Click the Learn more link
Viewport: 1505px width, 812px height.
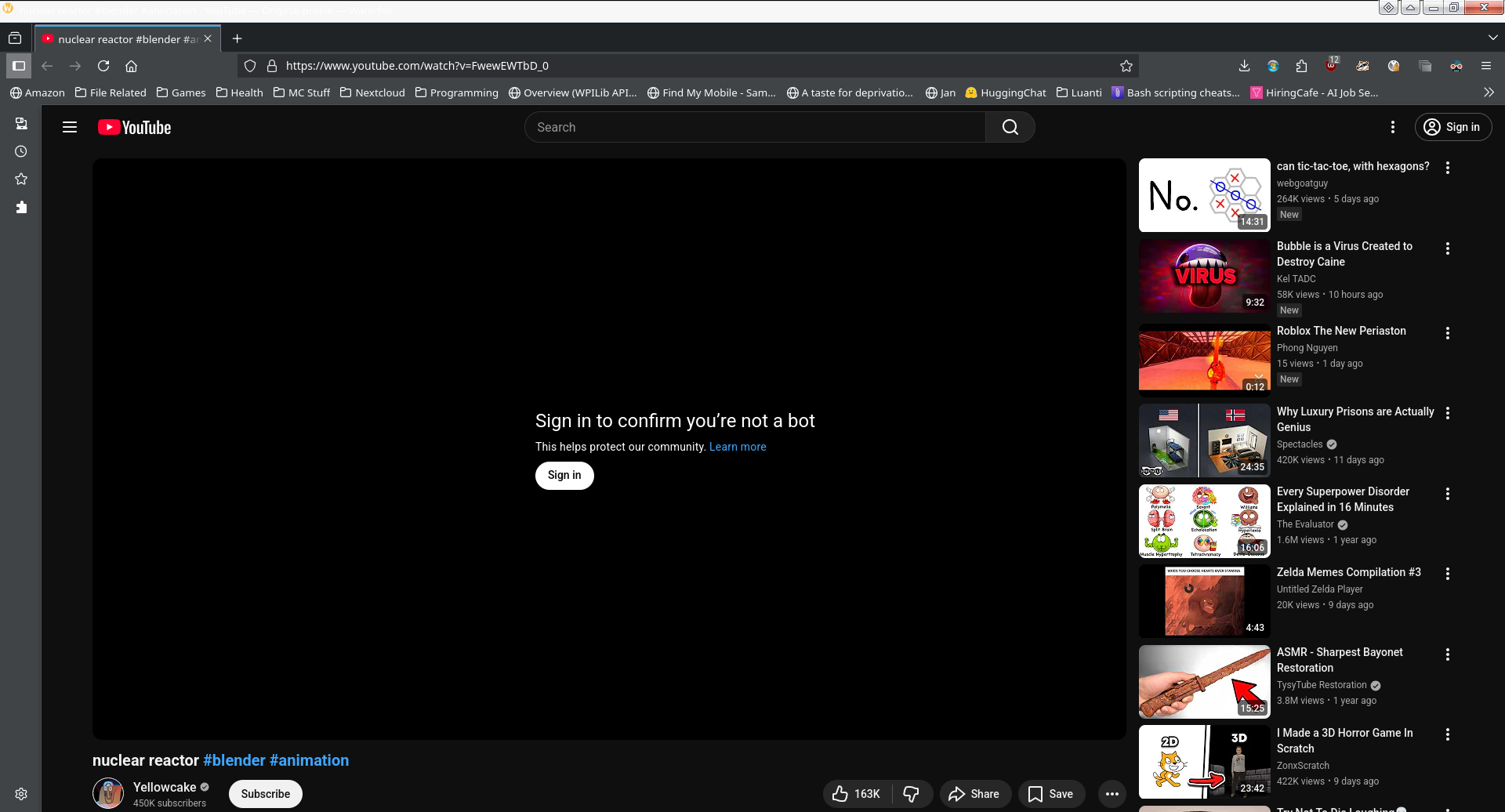click(x=738, y=447)
